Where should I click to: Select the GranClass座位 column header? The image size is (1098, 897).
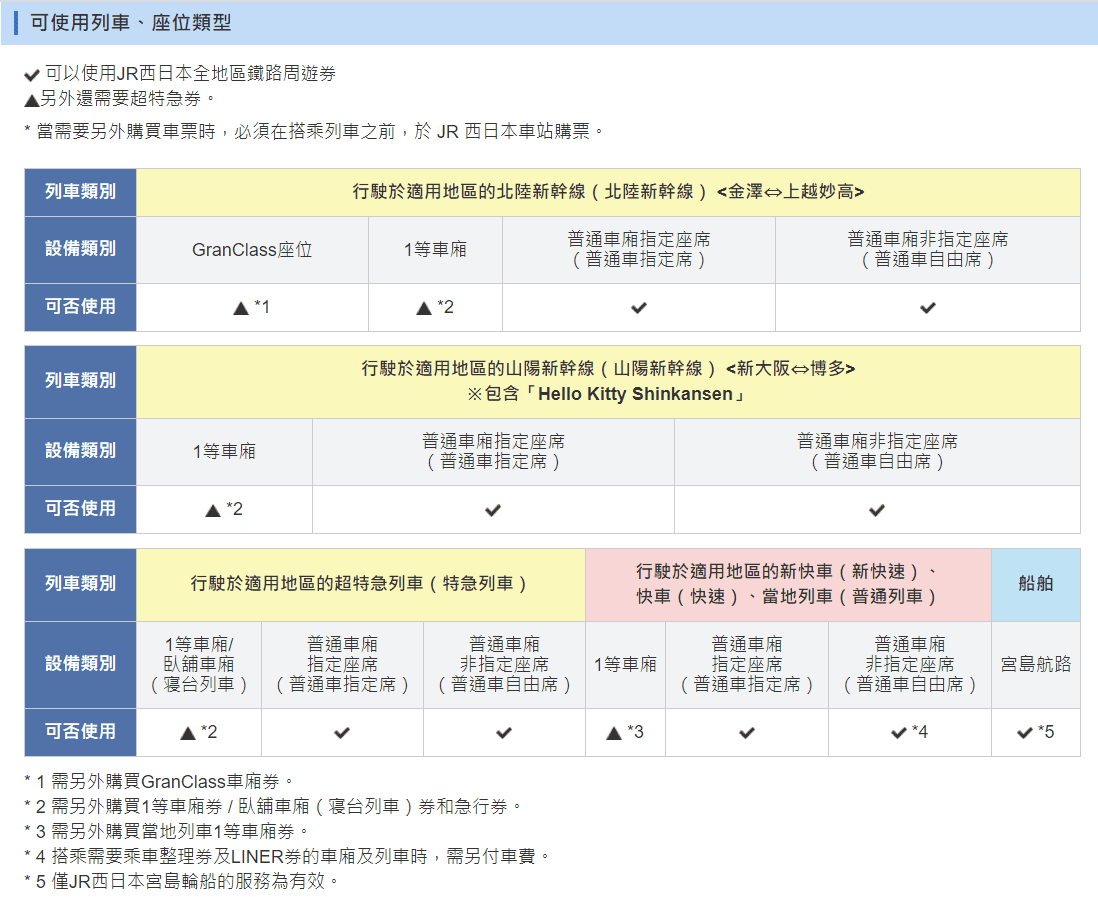coord(252,250)
